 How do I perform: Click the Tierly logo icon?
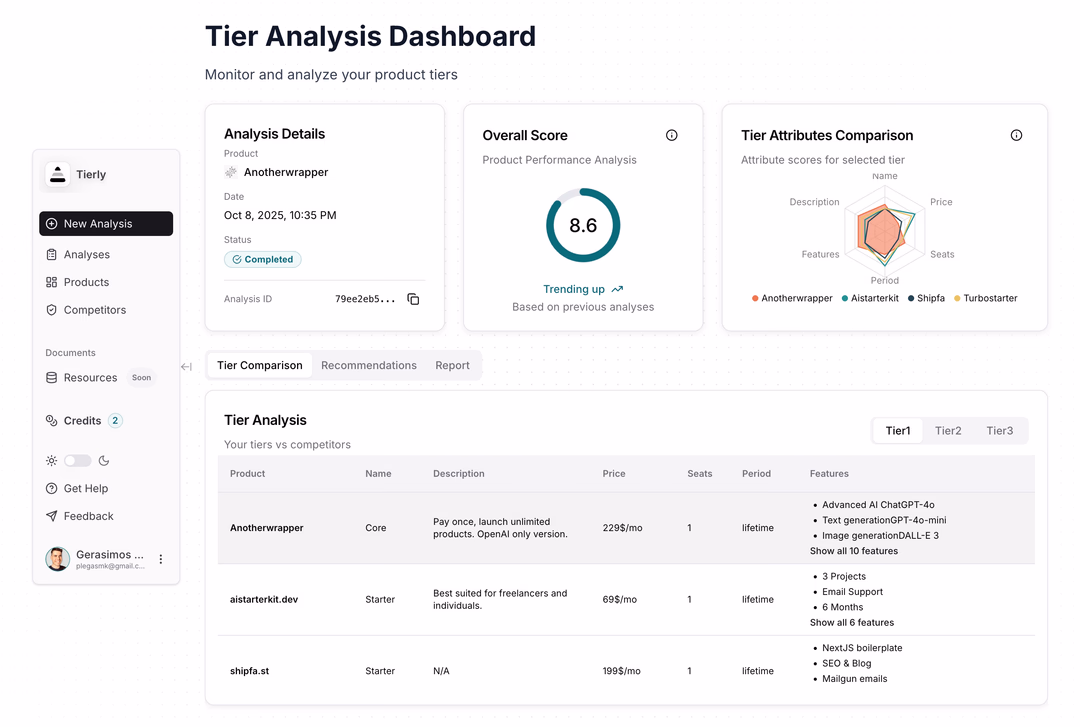point(58,174)
